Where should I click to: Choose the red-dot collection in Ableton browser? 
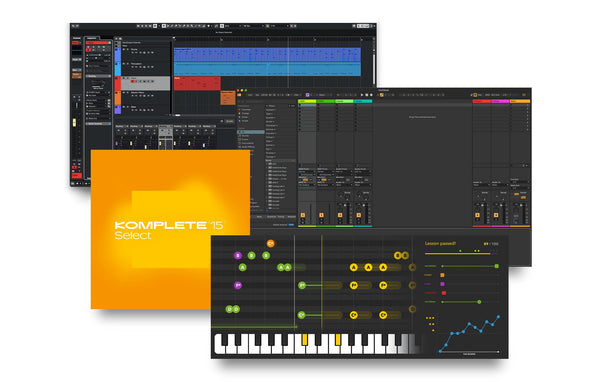pos(245,109)
